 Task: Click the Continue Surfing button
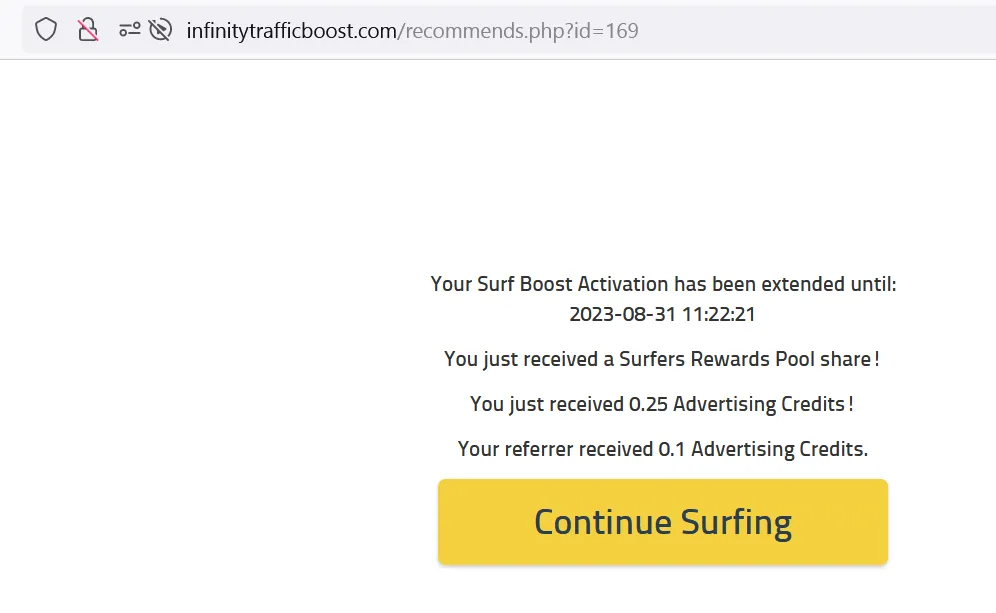(x=662, y=522)
